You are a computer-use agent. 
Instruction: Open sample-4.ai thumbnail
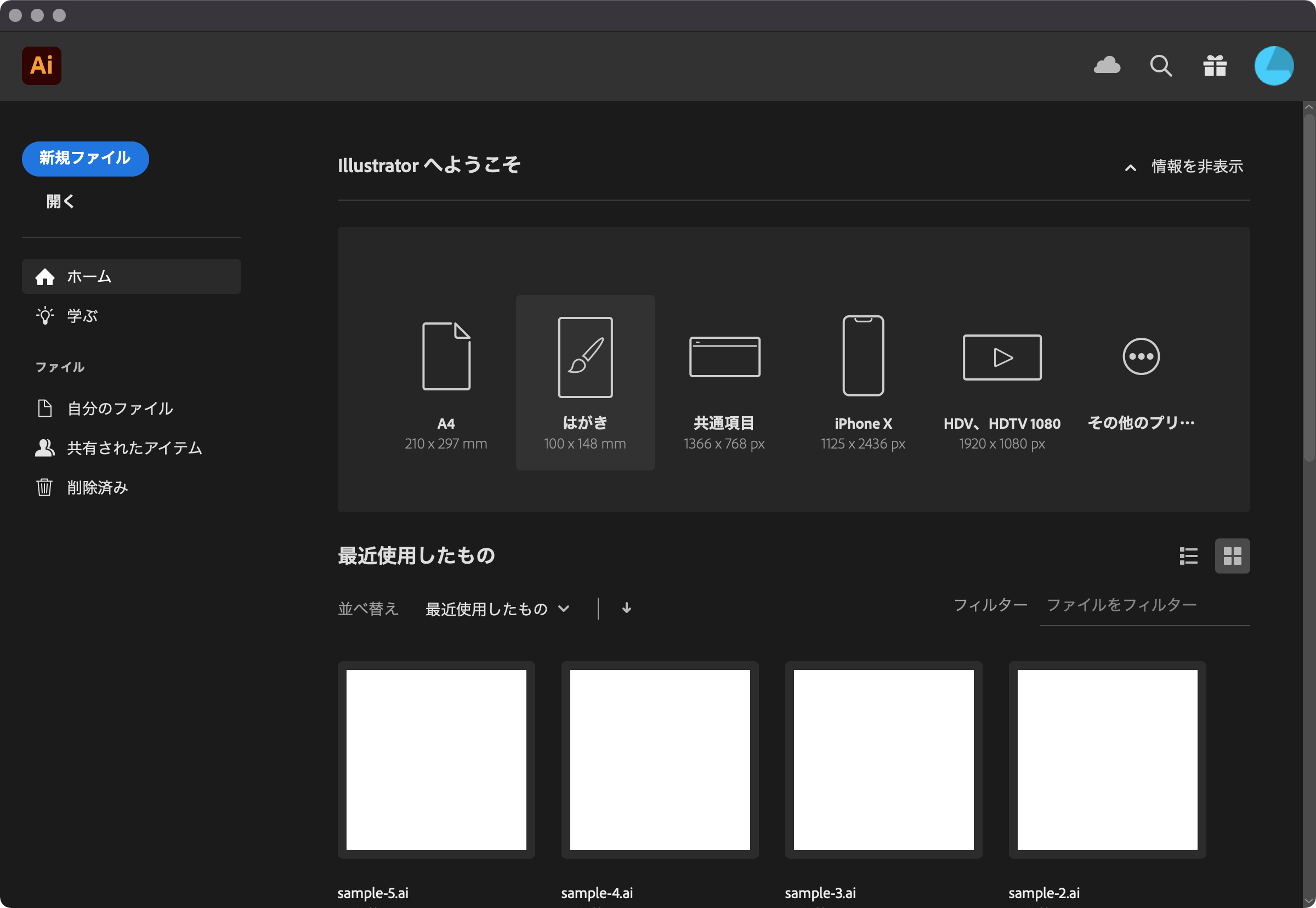(660, 759)
